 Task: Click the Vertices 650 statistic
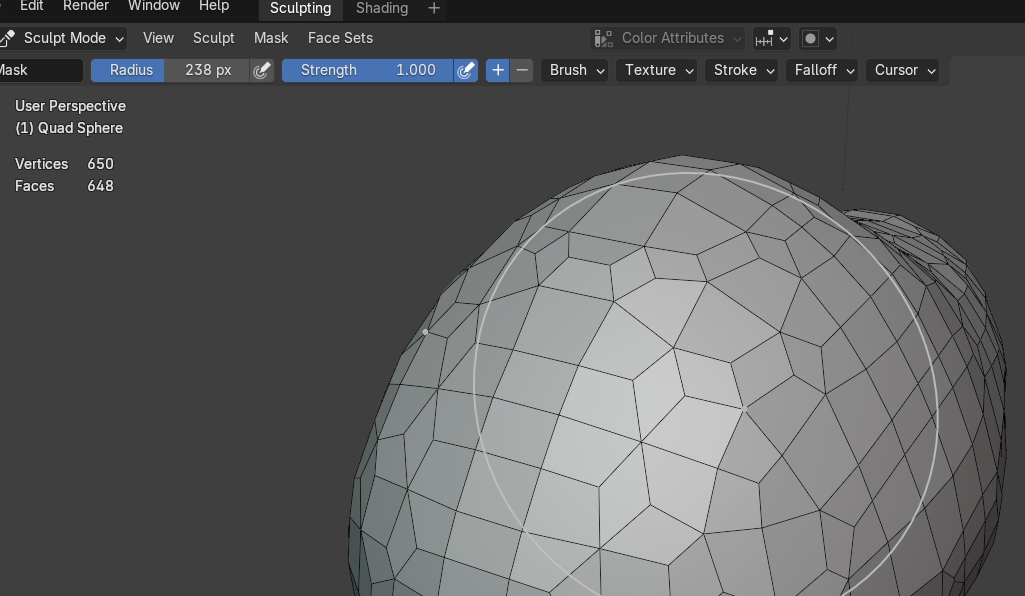pos(64,164)
